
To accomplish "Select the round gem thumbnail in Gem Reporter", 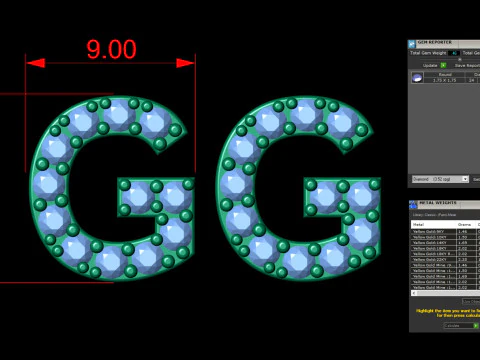I will pyautogui.click(x=417, y=78).
